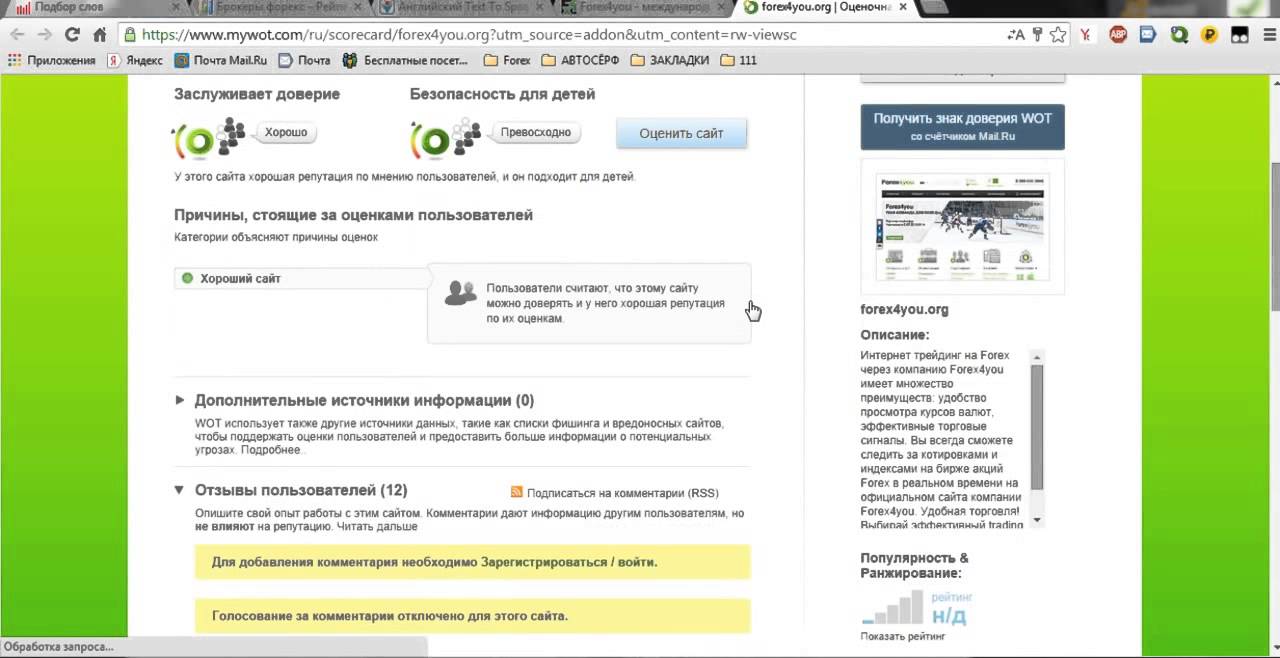Open the green Q extension icon
This screenshot has height=658, width=1280.
click(1179, 35)
